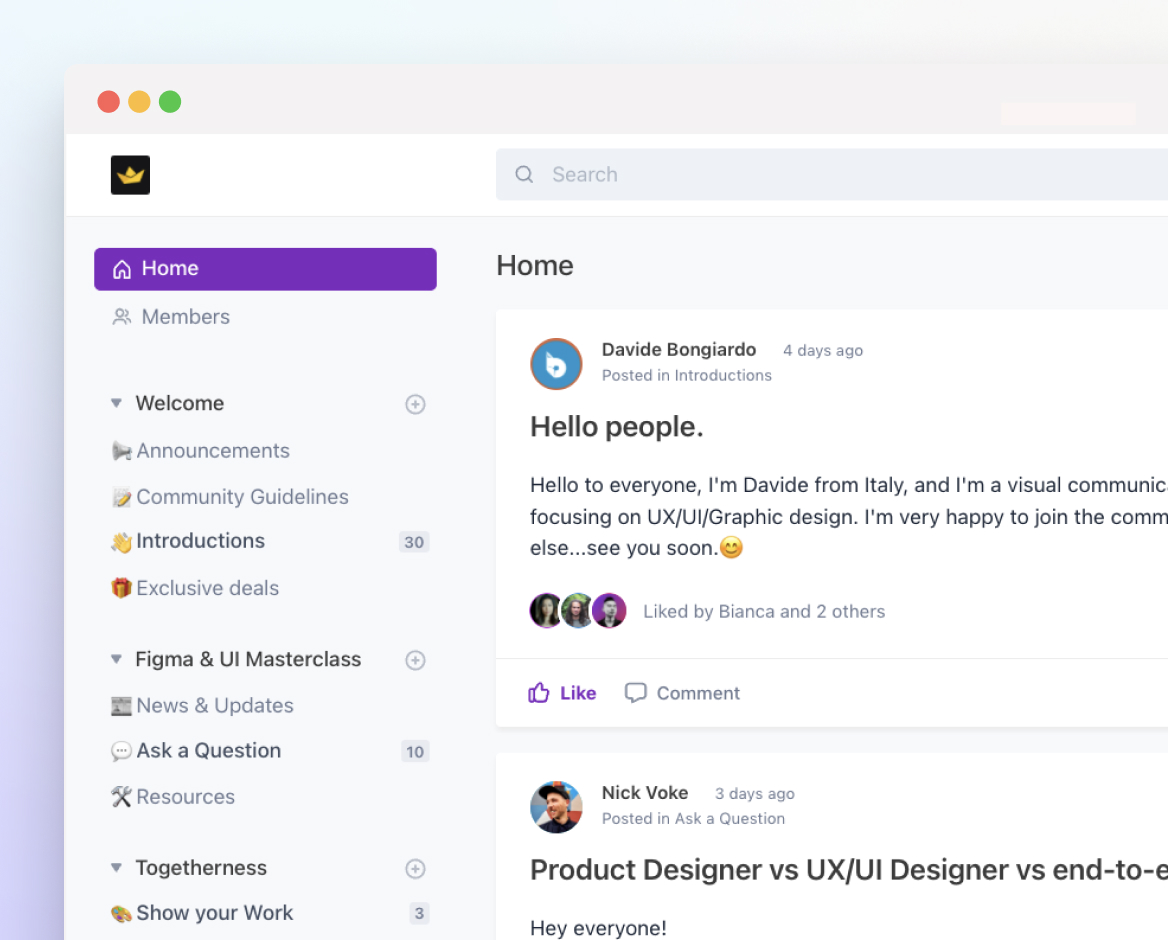Open the Exclusive deals space
The image size is (1168, 940).
point(207,588)
